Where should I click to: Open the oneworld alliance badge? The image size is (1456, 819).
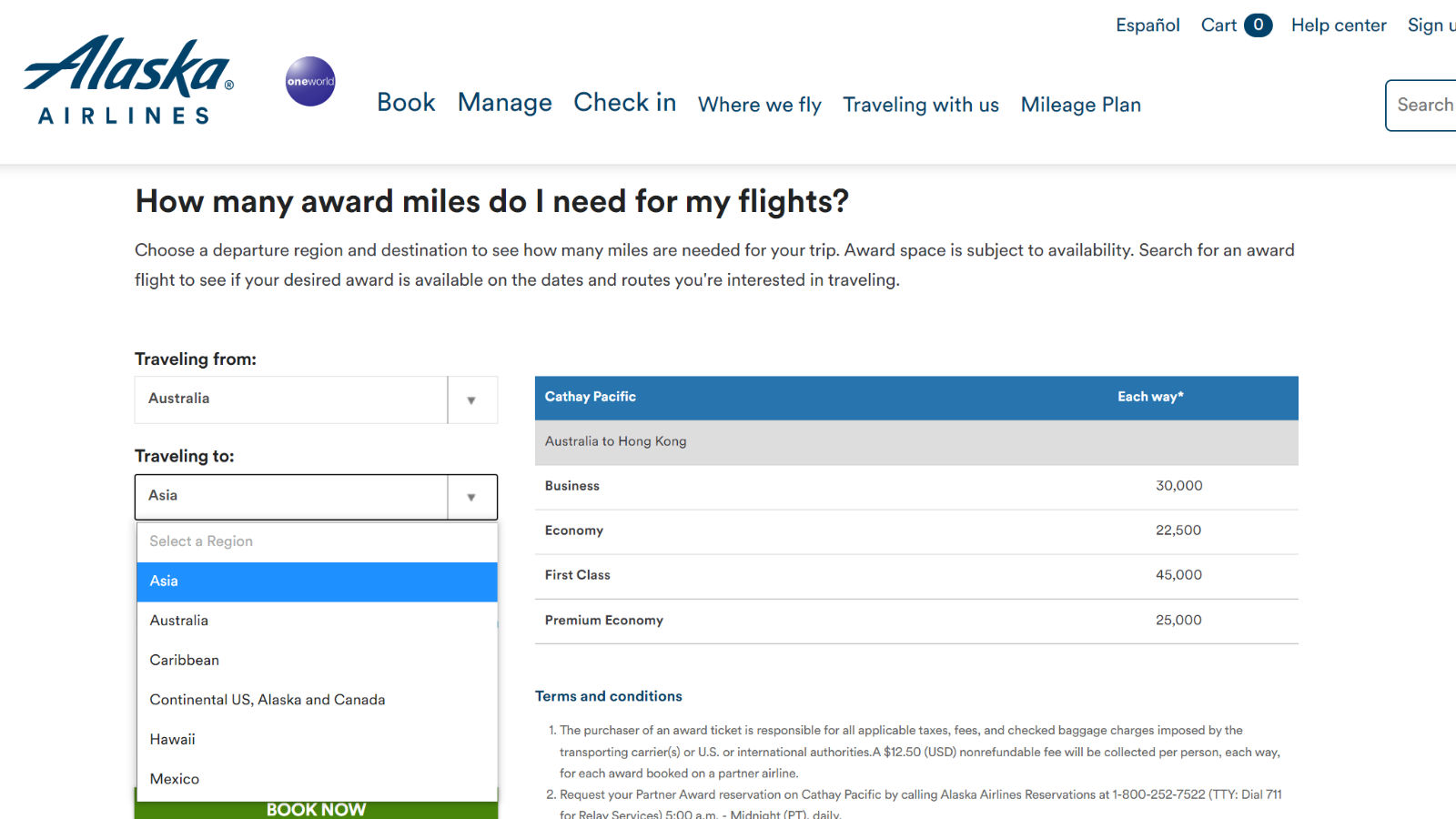click(x=310, y=81)
